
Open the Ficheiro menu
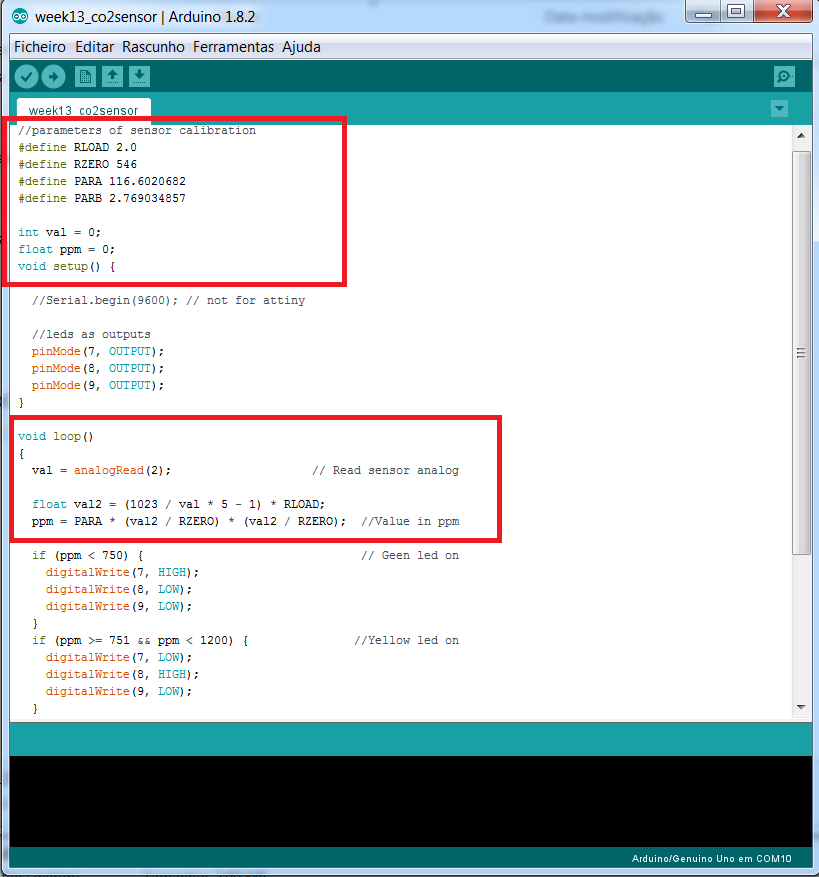click(x=40, y=47)
